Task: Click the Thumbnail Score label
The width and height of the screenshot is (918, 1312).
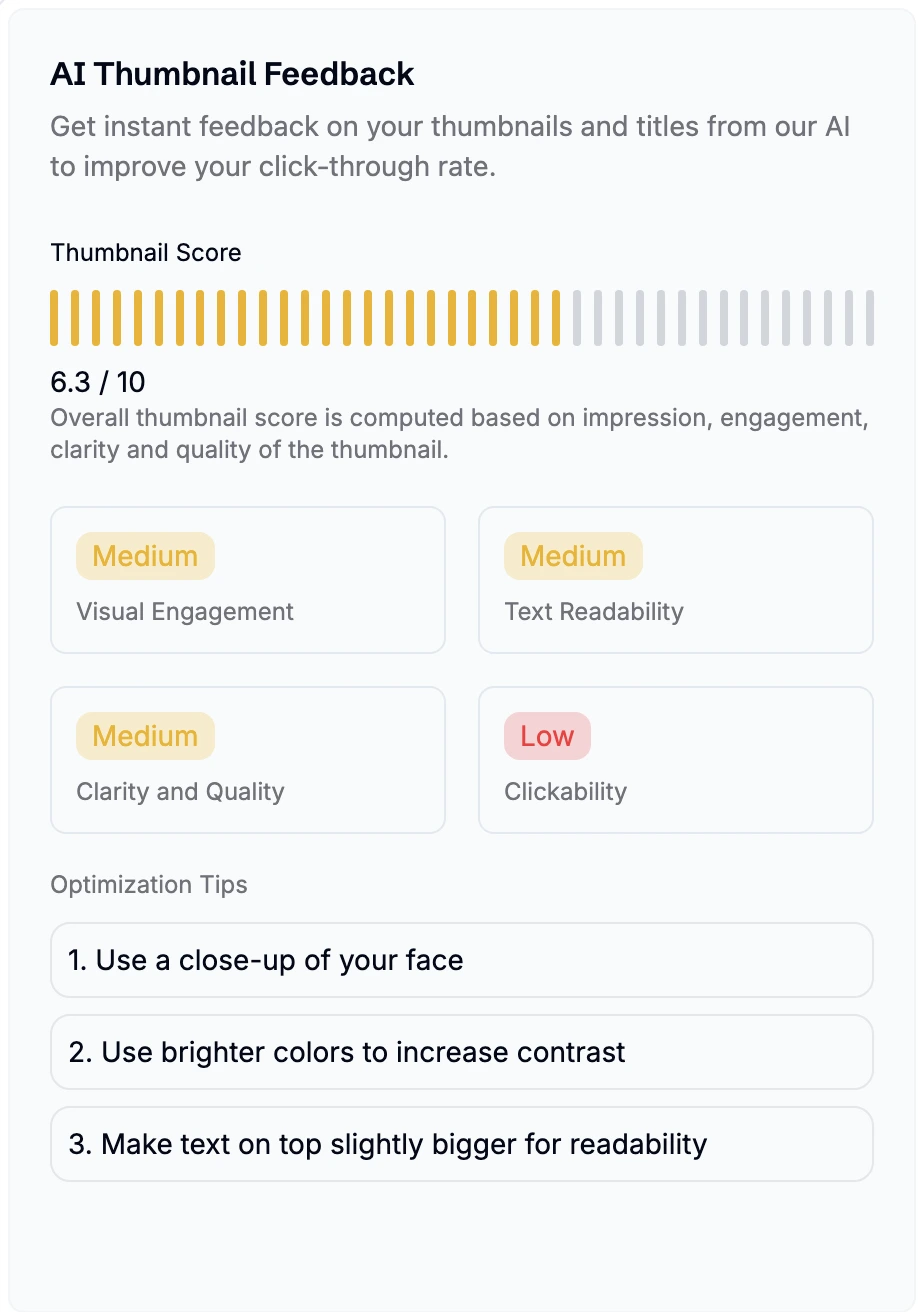Action: click(x=146, y=252)
